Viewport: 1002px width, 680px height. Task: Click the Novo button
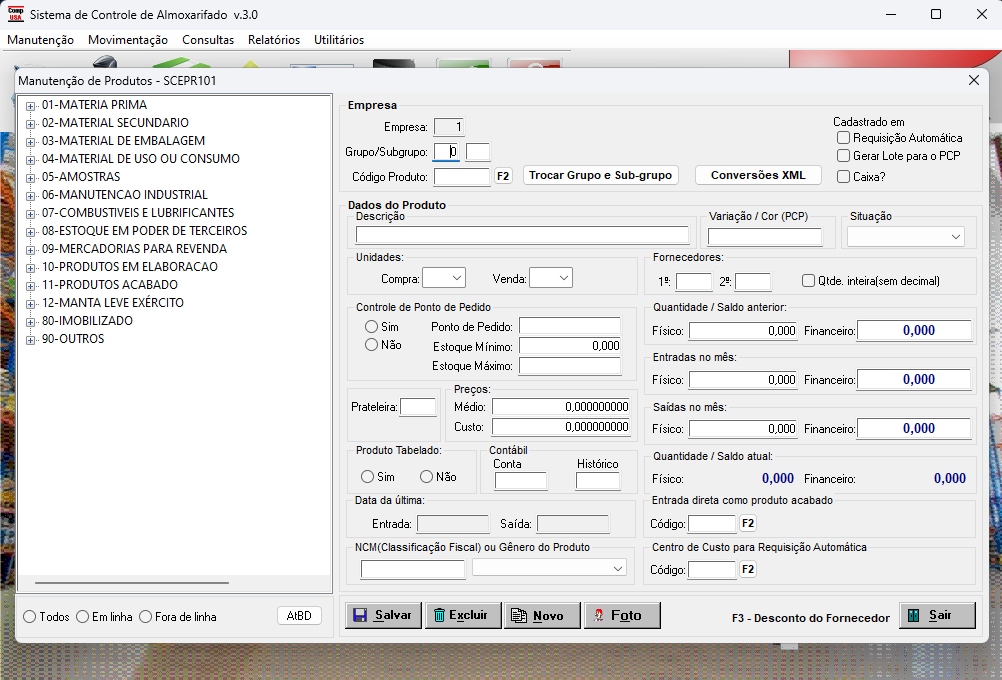(542, 615)
